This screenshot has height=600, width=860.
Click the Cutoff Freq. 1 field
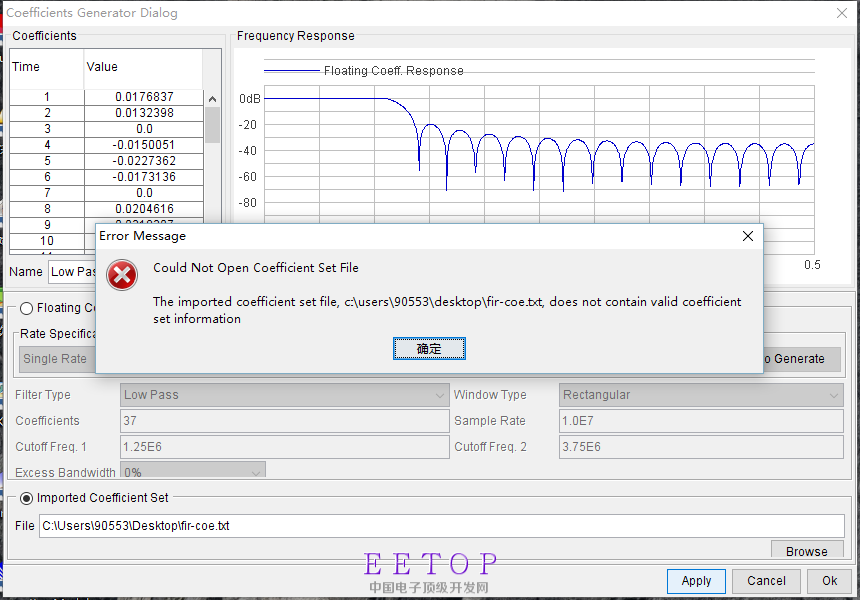tap(284, 447)
